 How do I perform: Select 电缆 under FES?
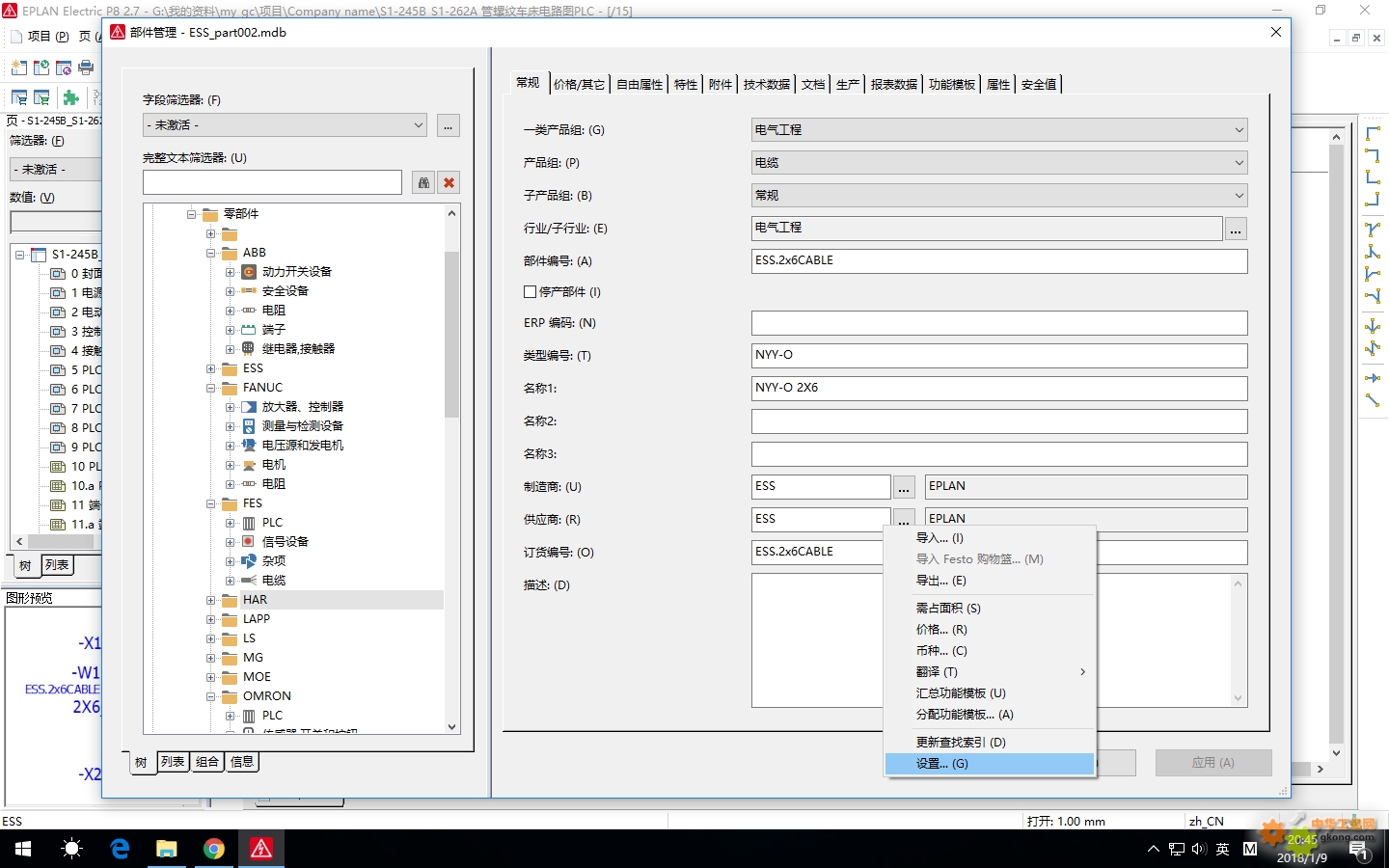point(274,581)
